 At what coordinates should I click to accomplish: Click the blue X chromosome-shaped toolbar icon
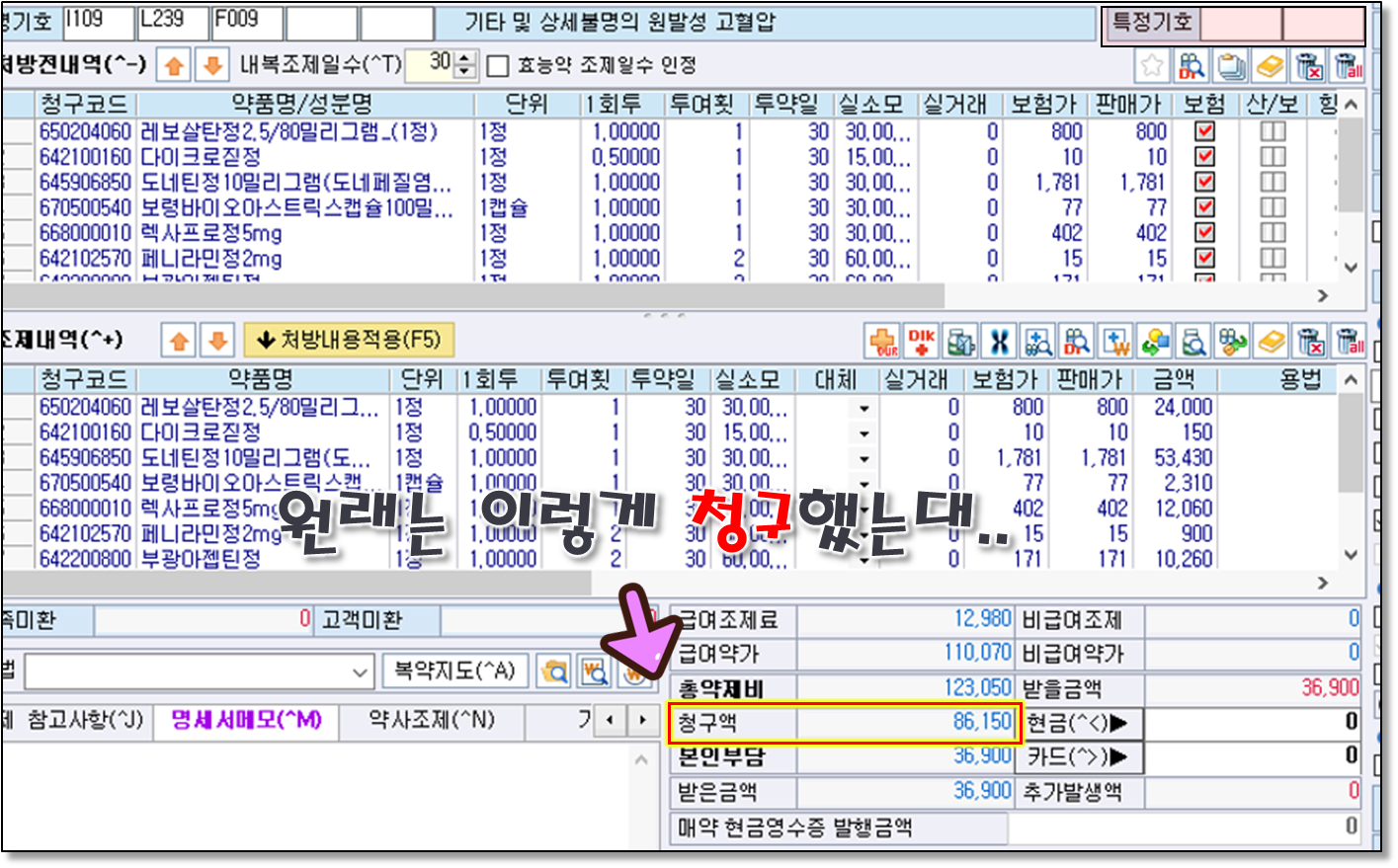999,342
